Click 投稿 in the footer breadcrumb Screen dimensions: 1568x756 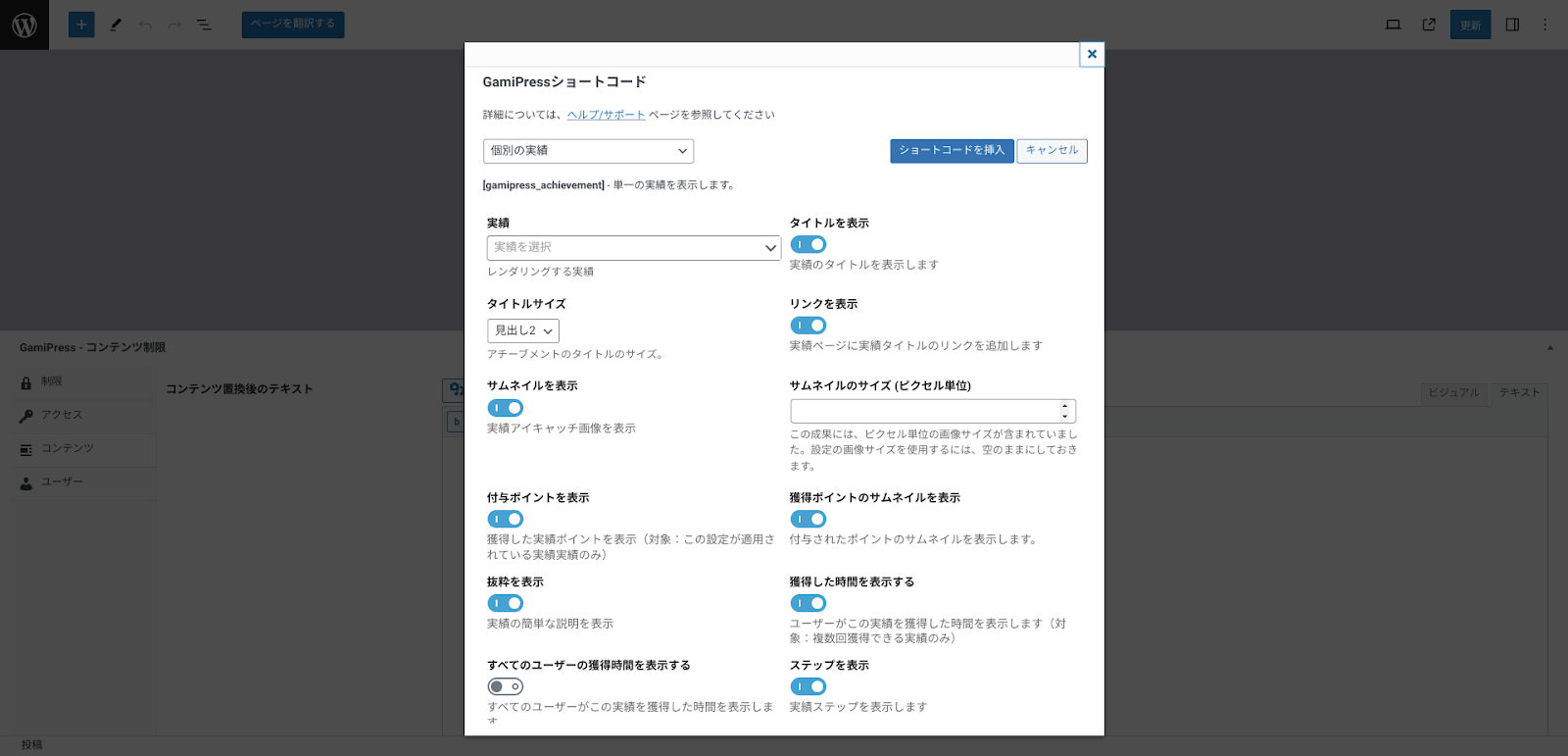[x=32, y=745]
